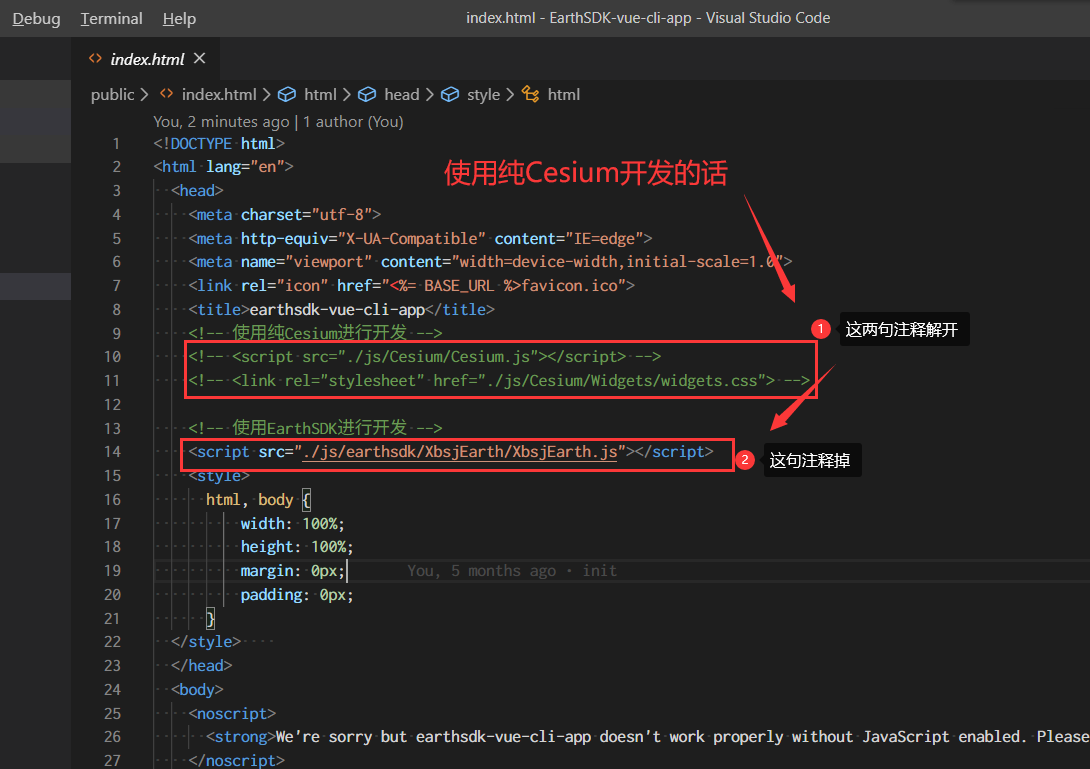Click line number 14 in the gutter

coord(112,452)
